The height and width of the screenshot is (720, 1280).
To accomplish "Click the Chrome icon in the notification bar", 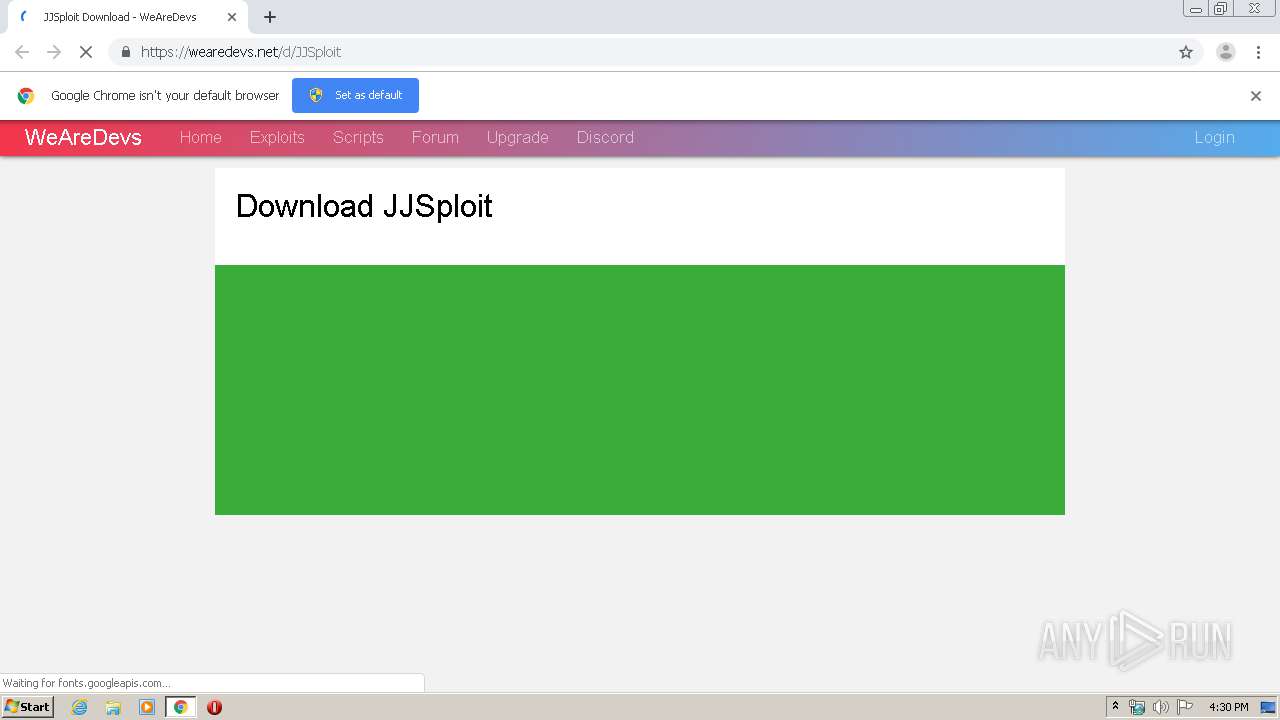I will click(26, 96).
